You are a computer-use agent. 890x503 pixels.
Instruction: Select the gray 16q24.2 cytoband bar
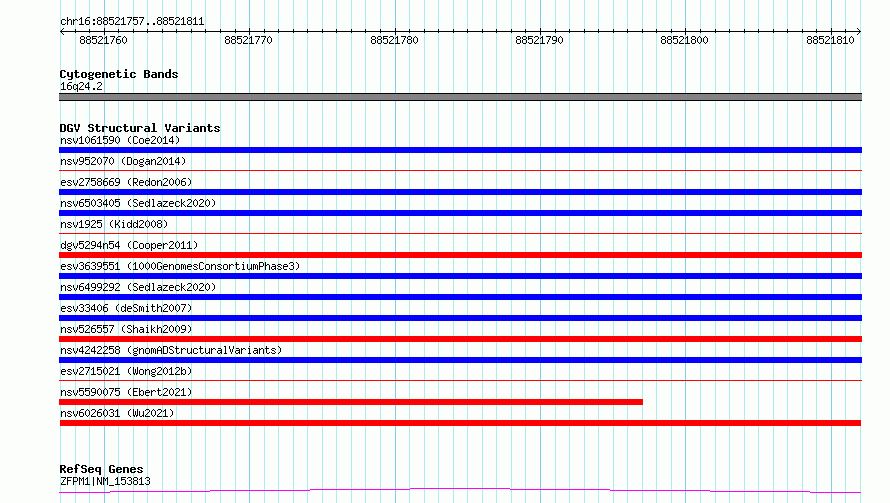click(460, 97)
